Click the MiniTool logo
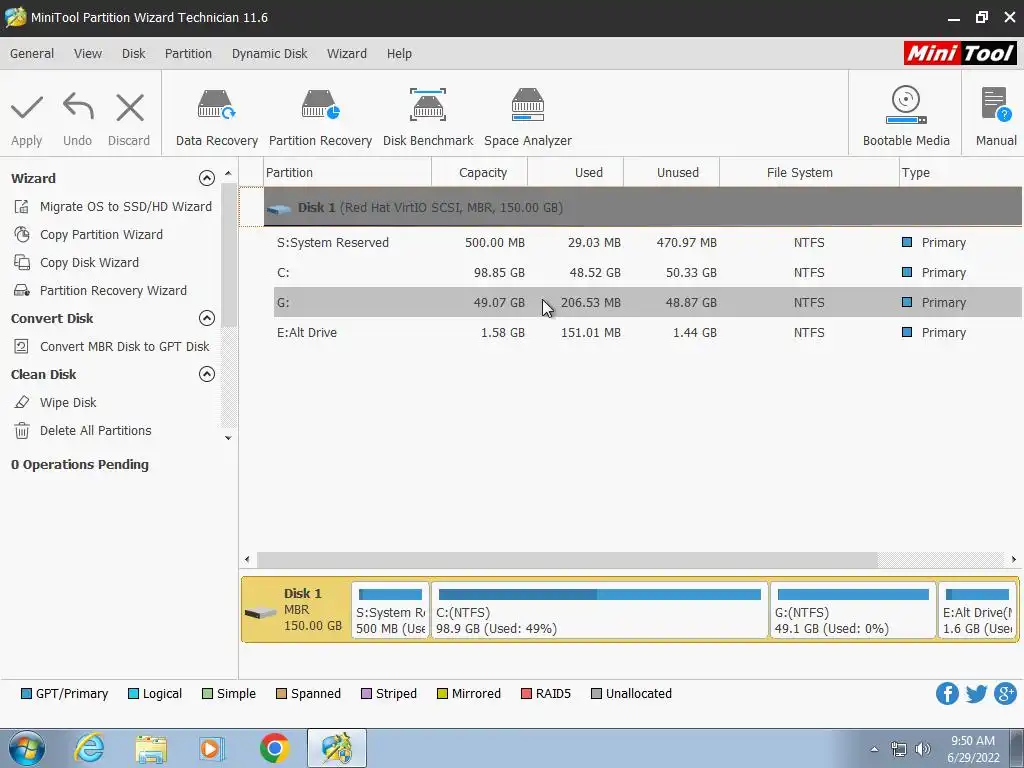The width and height of the screenshot is (1024, 768). [x=960, y=53]
